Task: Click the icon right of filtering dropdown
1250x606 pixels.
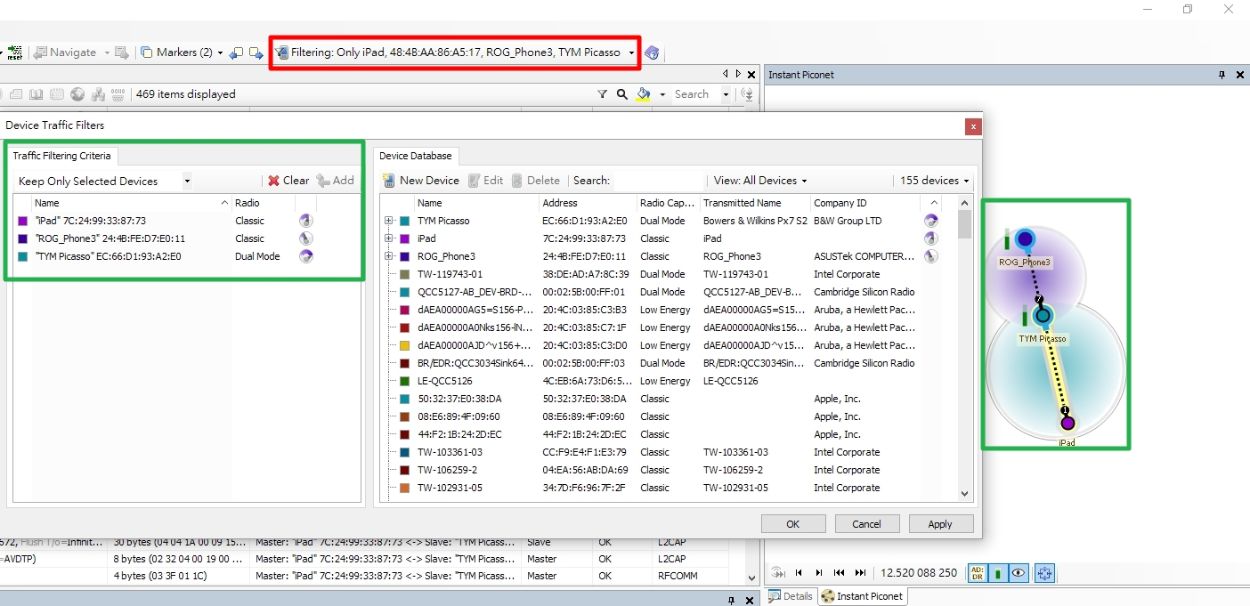Action: pyautogui.click(x=652, y=52)
